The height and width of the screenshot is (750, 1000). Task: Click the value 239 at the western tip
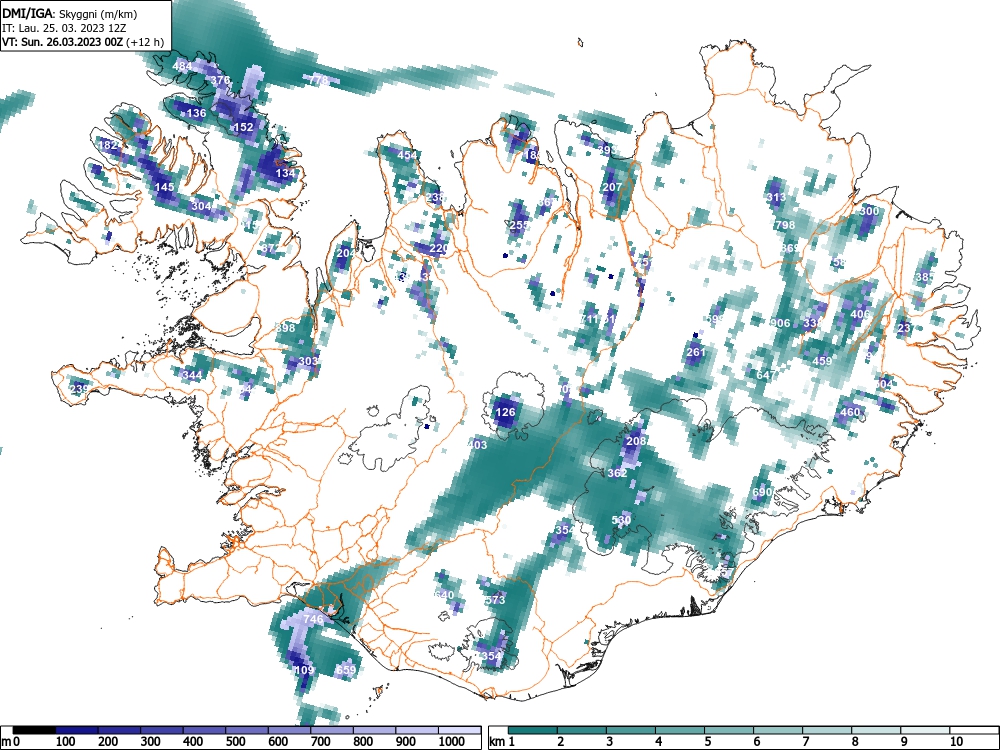[80, 388]
